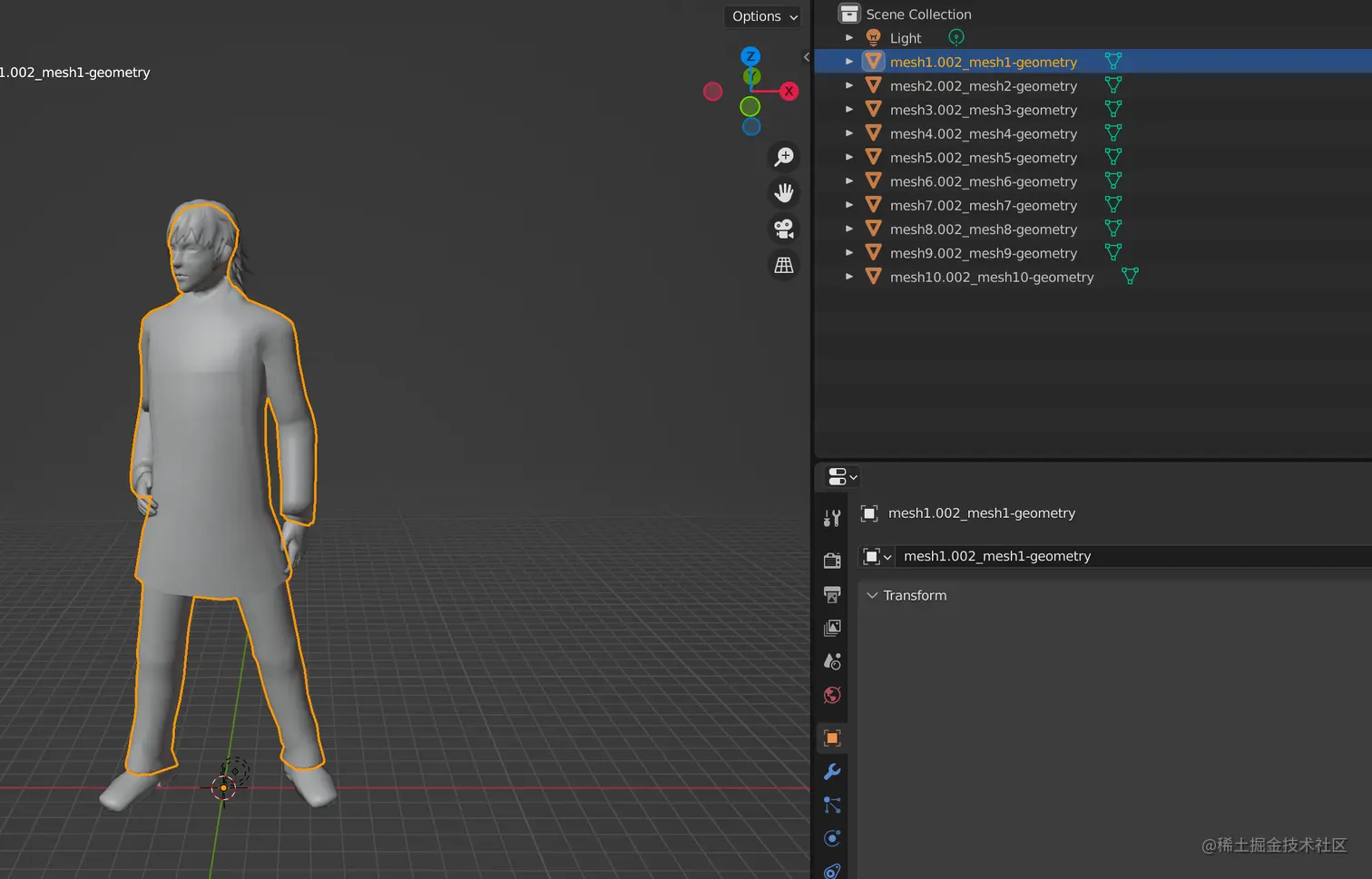The image size is (1372, 879).
Task: Expand the Light tree item
Action: click(849, 38)
